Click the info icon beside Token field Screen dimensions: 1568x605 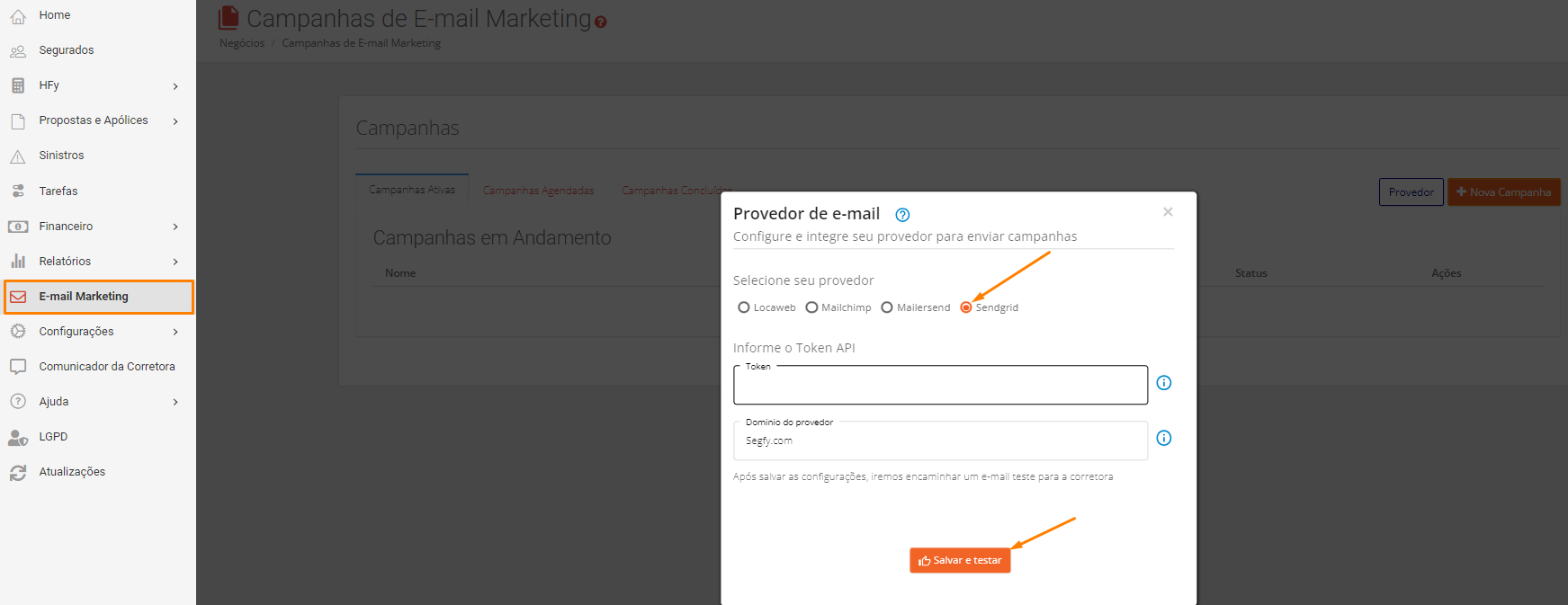(1163, 383)
